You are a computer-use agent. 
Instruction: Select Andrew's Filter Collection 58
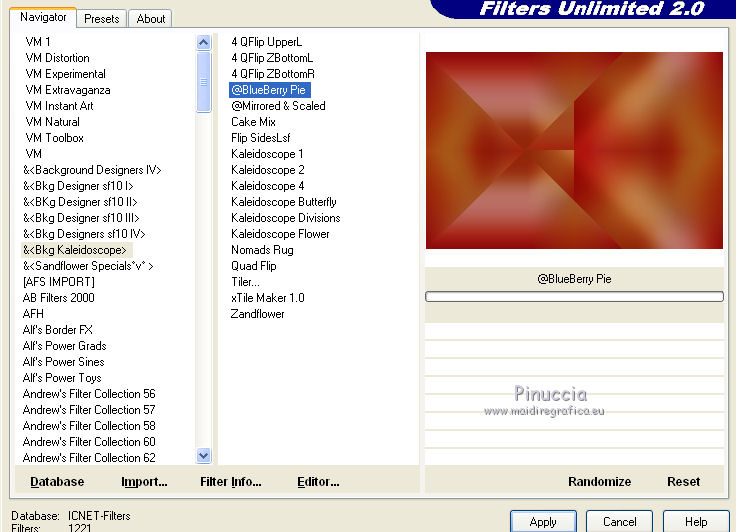tap(89, 425)
